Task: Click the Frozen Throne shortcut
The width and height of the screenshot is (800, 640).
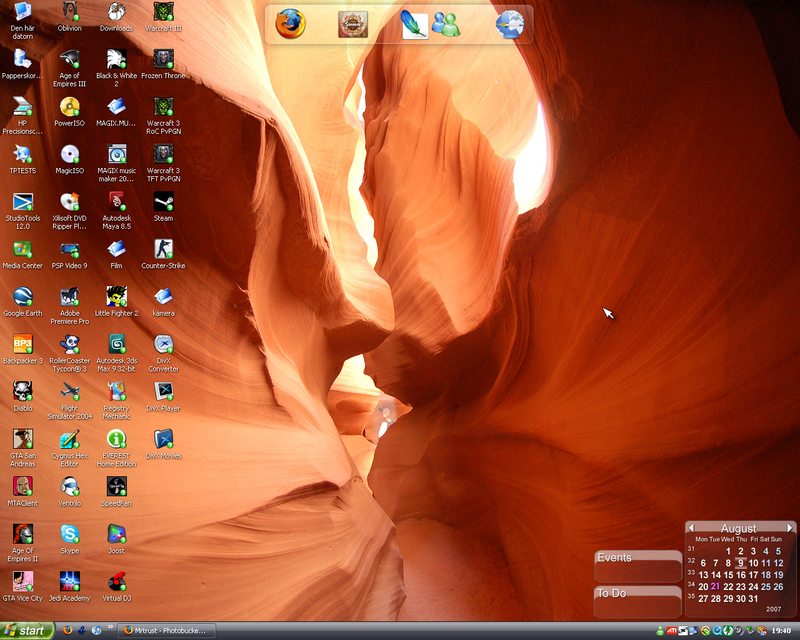Action: [x=163, y=59]
